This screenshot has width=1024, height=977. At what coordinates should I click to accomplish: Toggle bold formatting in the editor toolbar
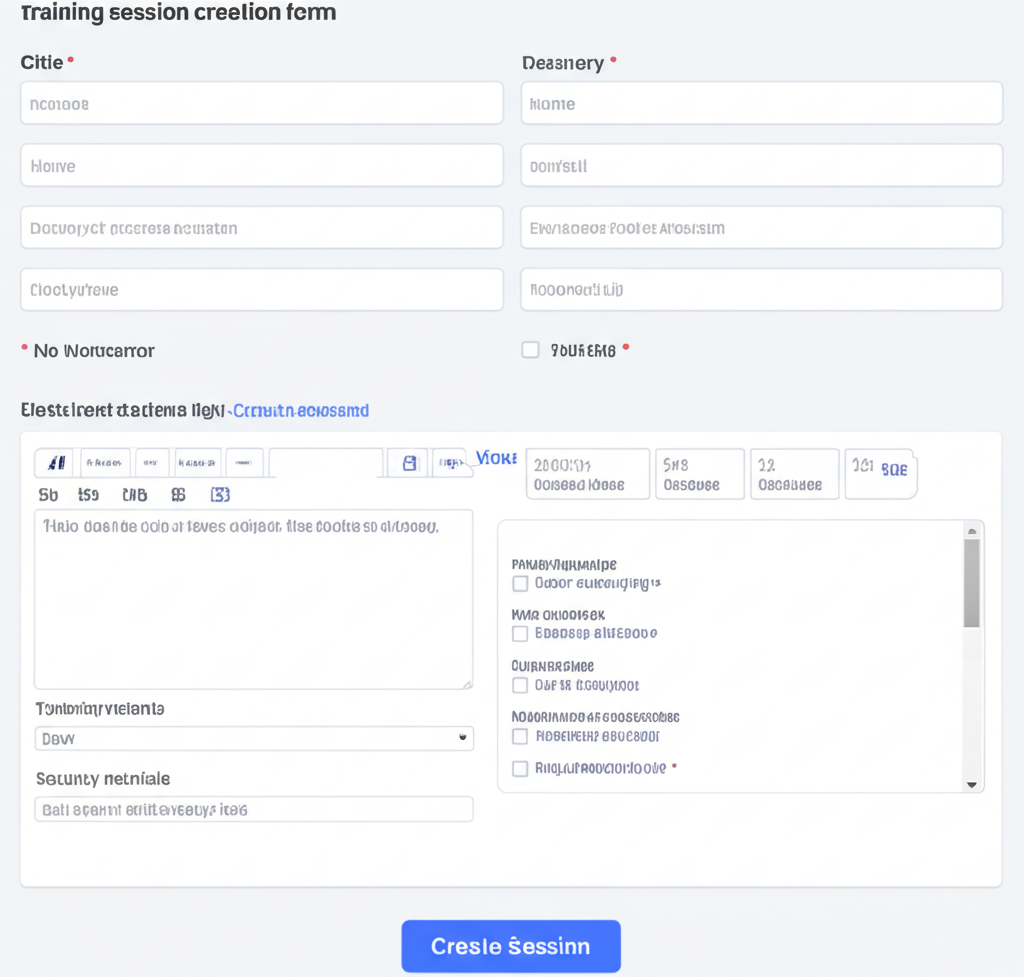[54, 460]
